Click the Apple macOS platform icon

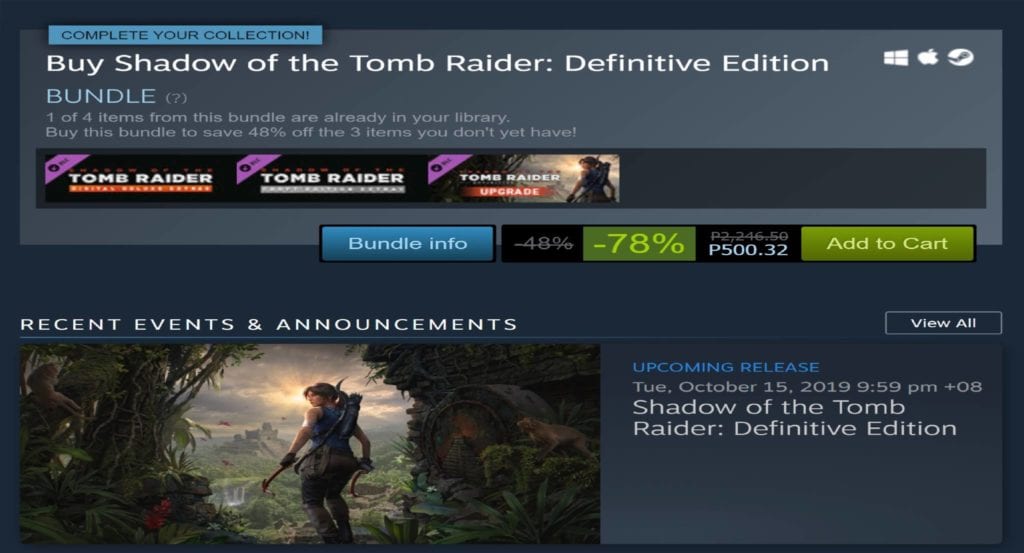tap(928, 57)
